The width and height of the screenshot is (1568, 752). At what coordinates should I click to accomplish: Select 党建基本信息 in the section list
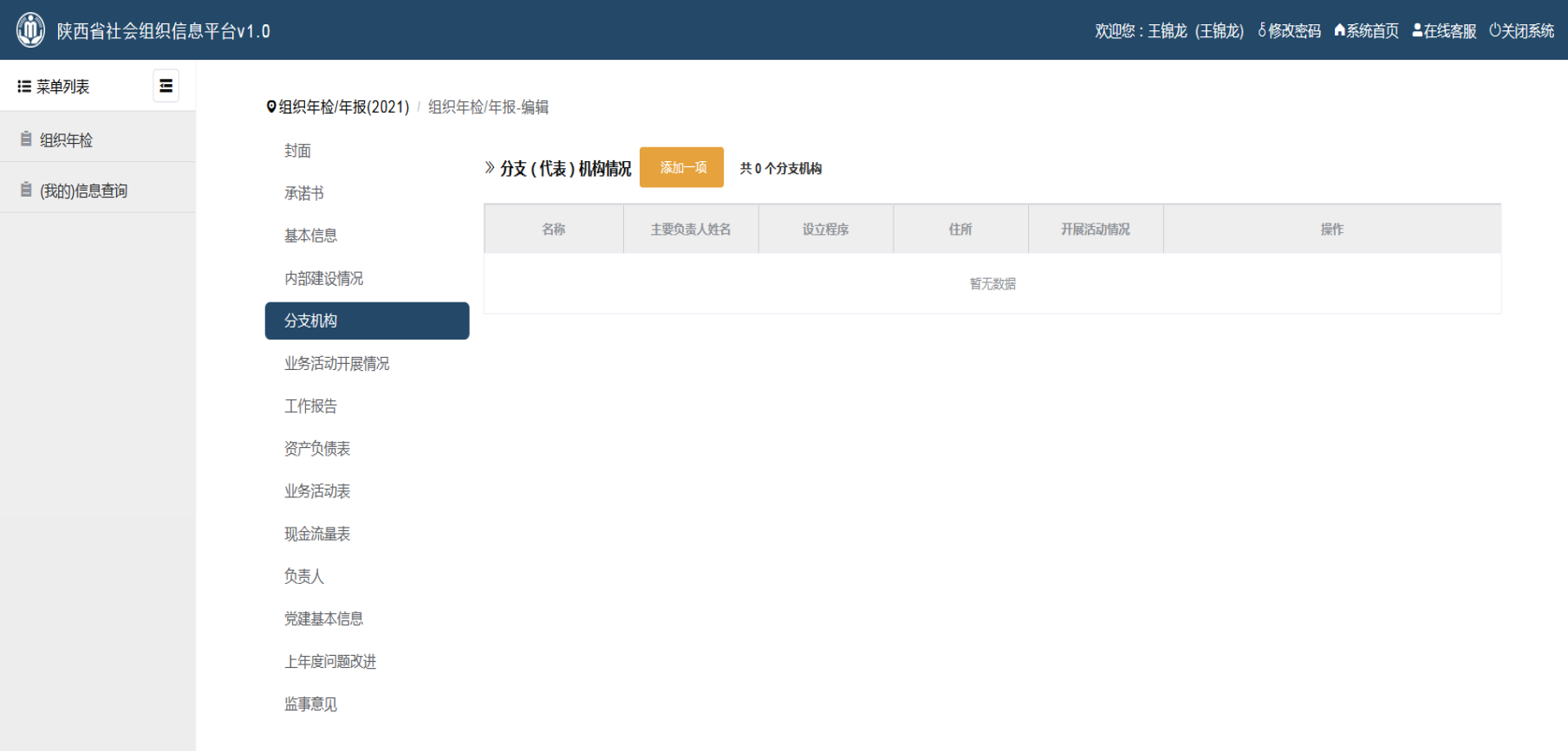(x=323, y=619)
